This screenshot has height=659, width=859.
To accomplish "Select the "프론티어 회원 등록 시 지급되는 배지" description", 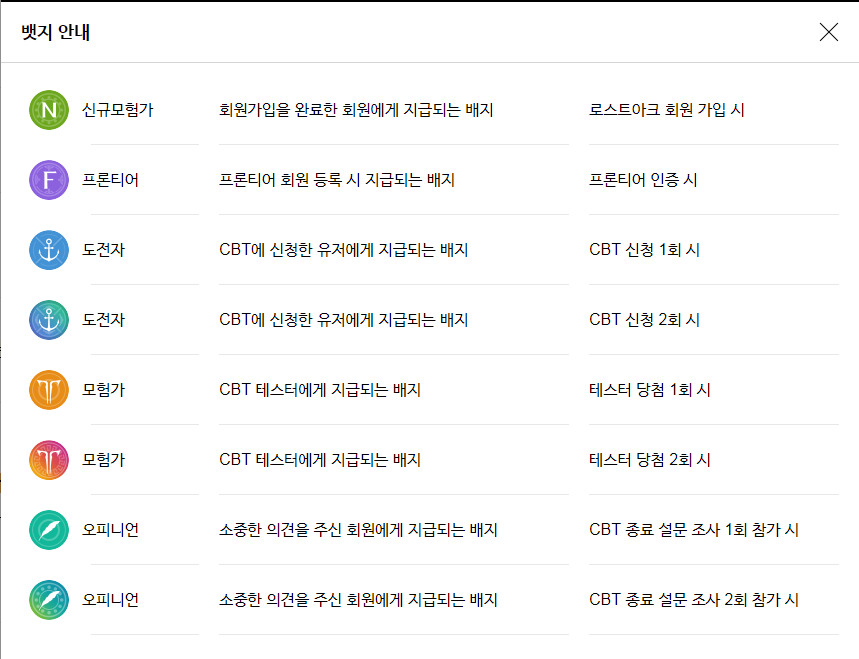I will (x=337, y=180).
